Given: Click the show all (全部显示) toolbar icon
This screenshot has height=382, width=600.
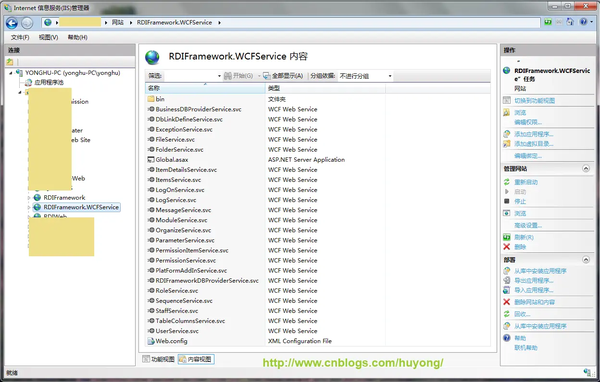Looking at the screenshot, I should click(x=267, y=76).
